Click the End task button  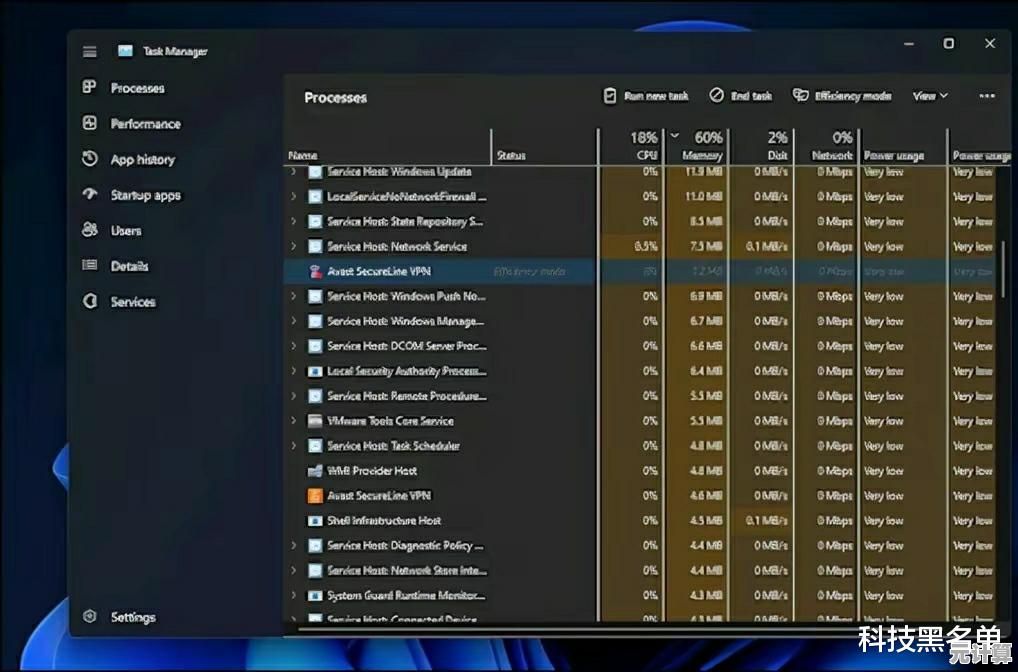741,96
